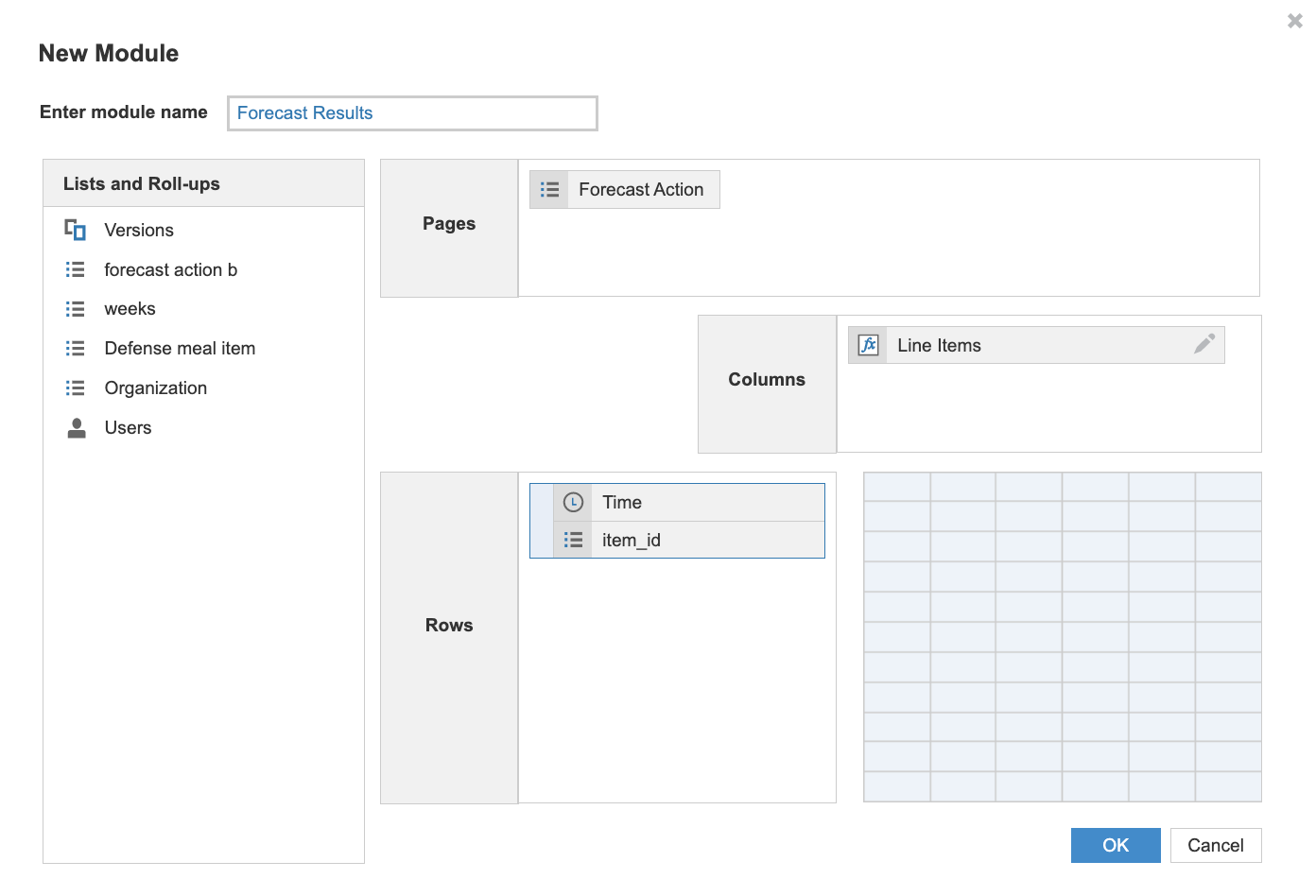Click the clock icon on the Time dimension

(572, 502)
